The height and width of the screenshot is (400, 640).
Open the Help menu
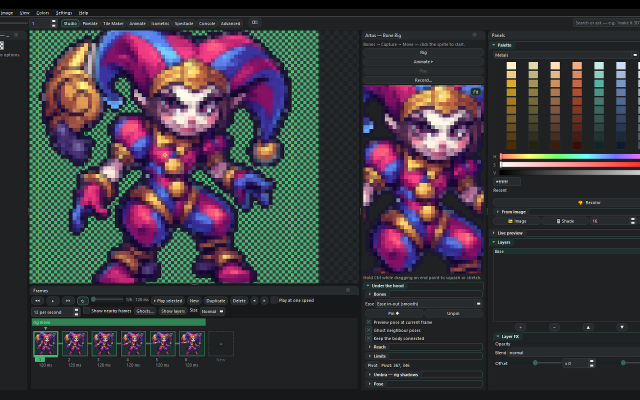pos(83,13)
